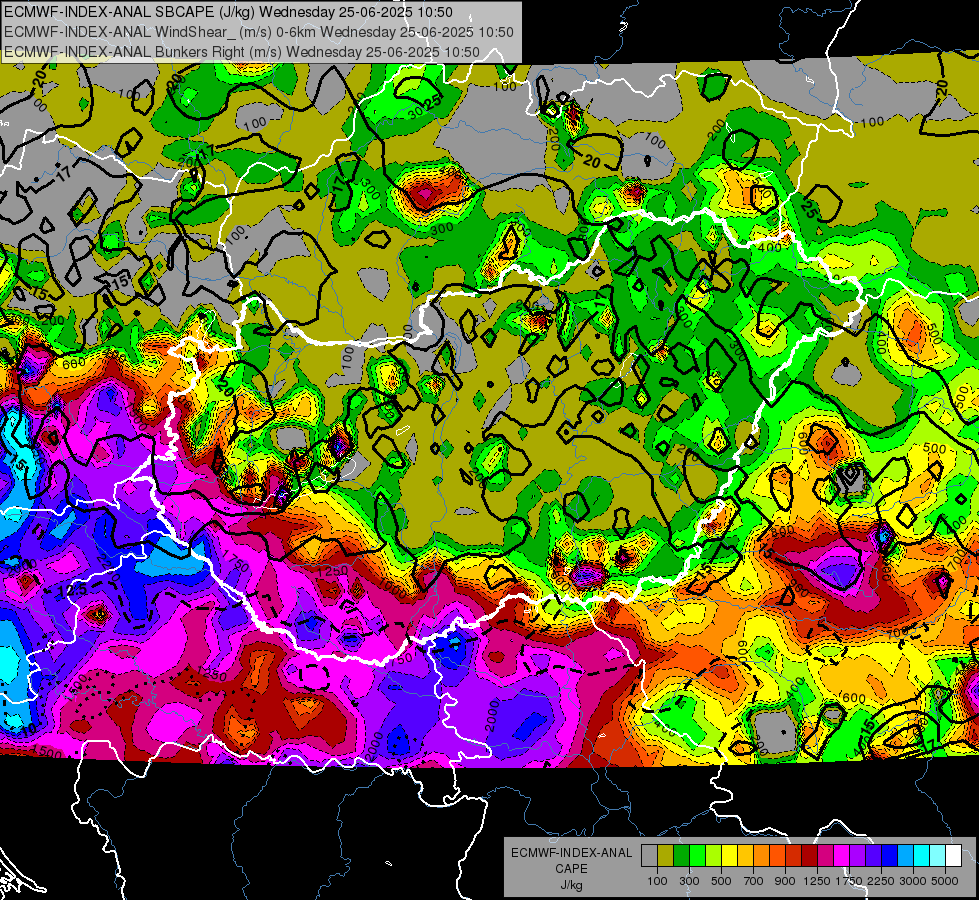This screenshot has height=900, width=979.
Task: Click the legend value 500
Action: 721,881
